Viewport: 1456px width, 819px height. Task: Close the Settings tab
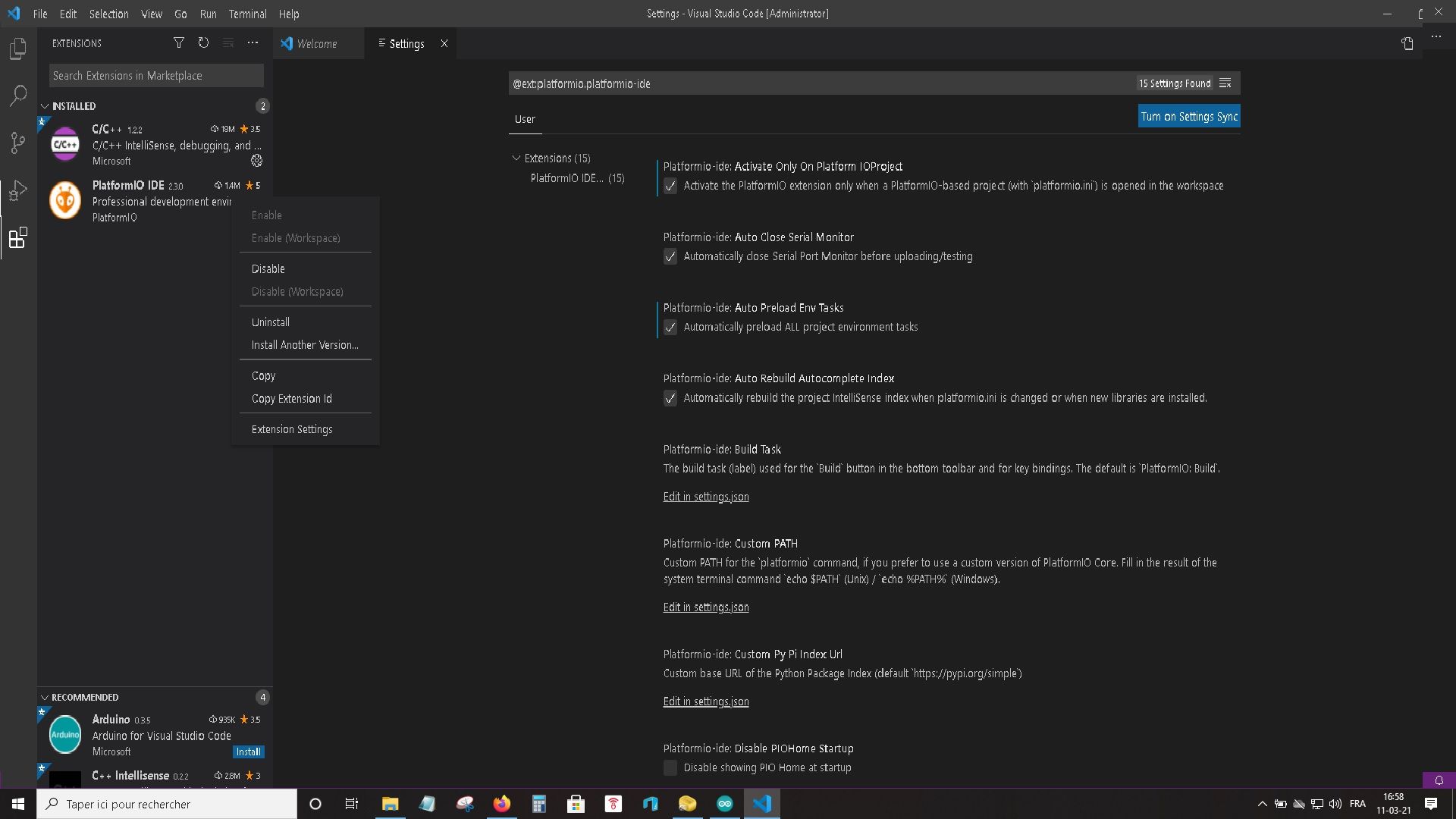coord(444,44)
